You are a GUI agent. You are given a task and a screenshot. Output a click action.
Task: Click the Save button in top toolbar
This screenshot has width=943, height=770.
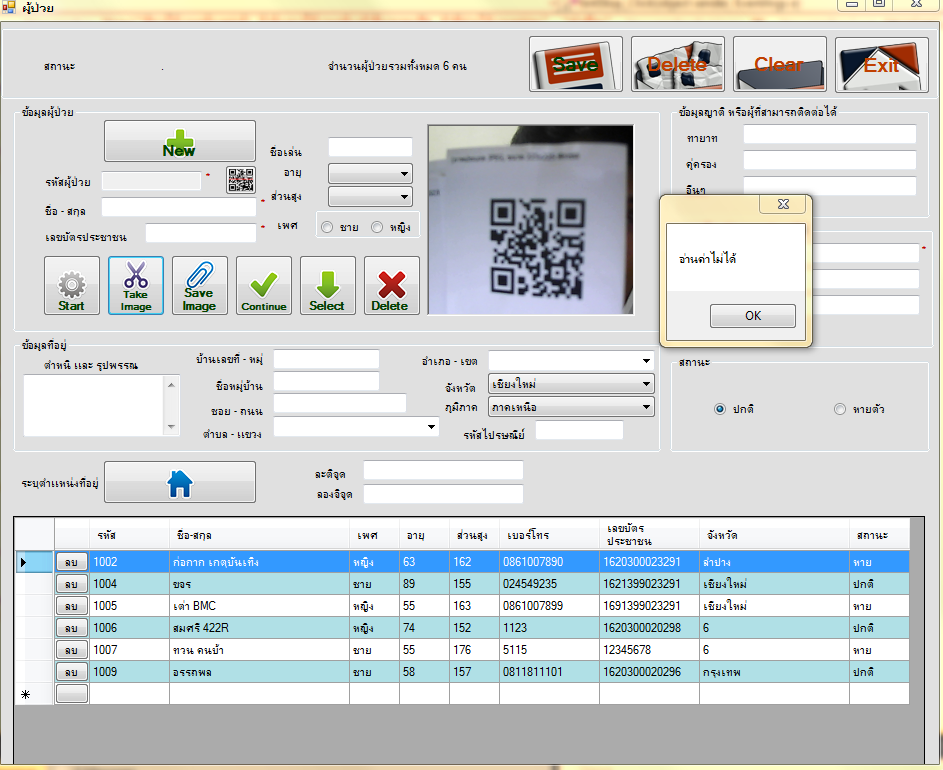(x=576, y=64)
